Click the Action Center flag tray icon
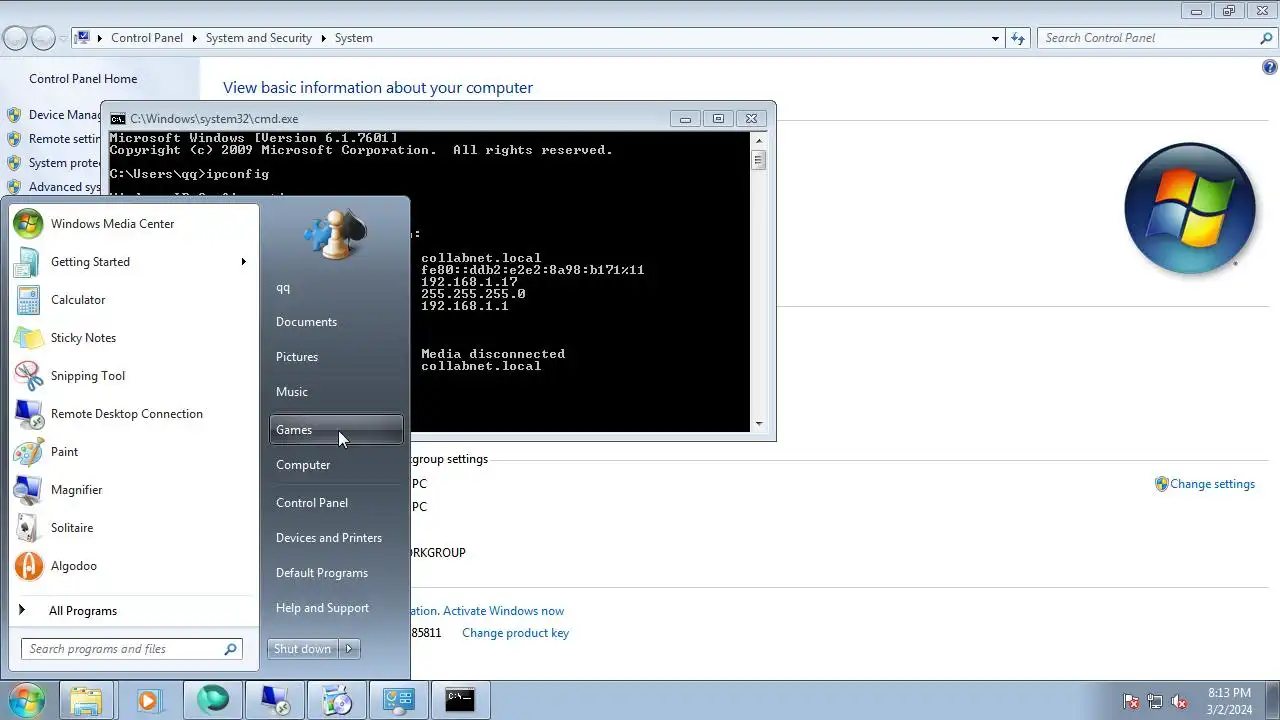Viewport: 1280px width, 720px height. coord(1131,702)
